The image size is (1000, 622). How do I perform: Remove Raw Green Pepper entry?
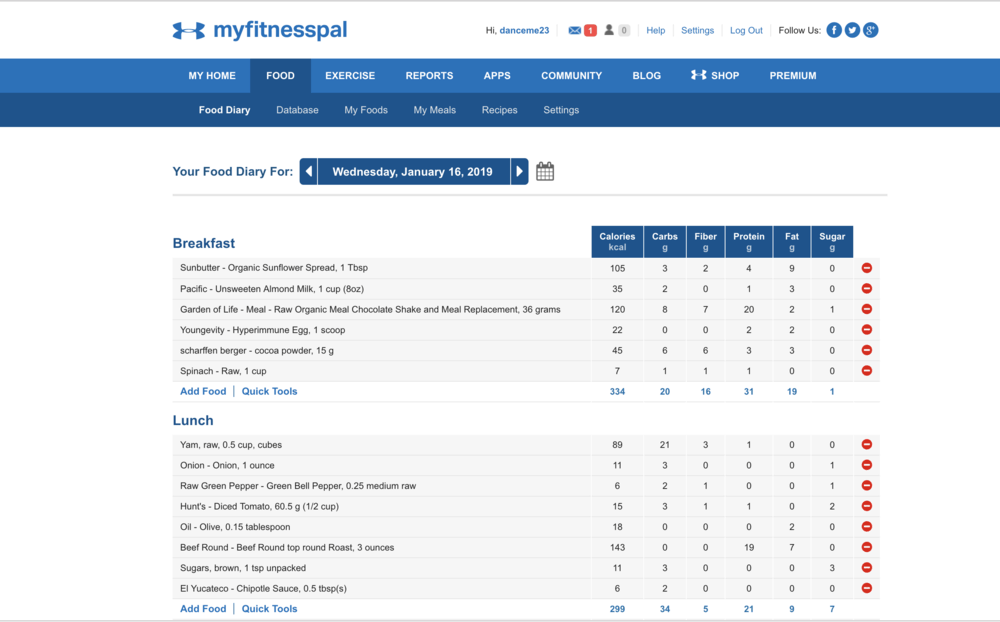coord(867,485)
